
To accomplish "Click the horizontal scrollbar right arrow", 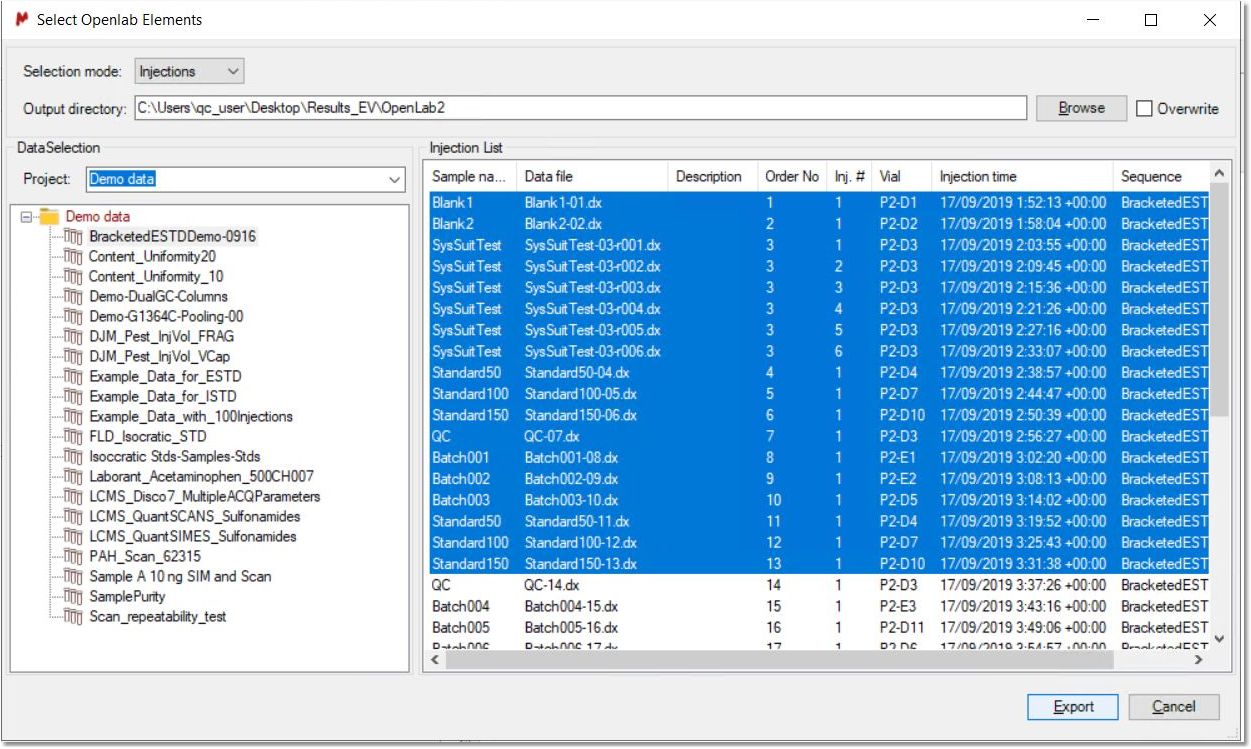I will [x=1200, y=661].
